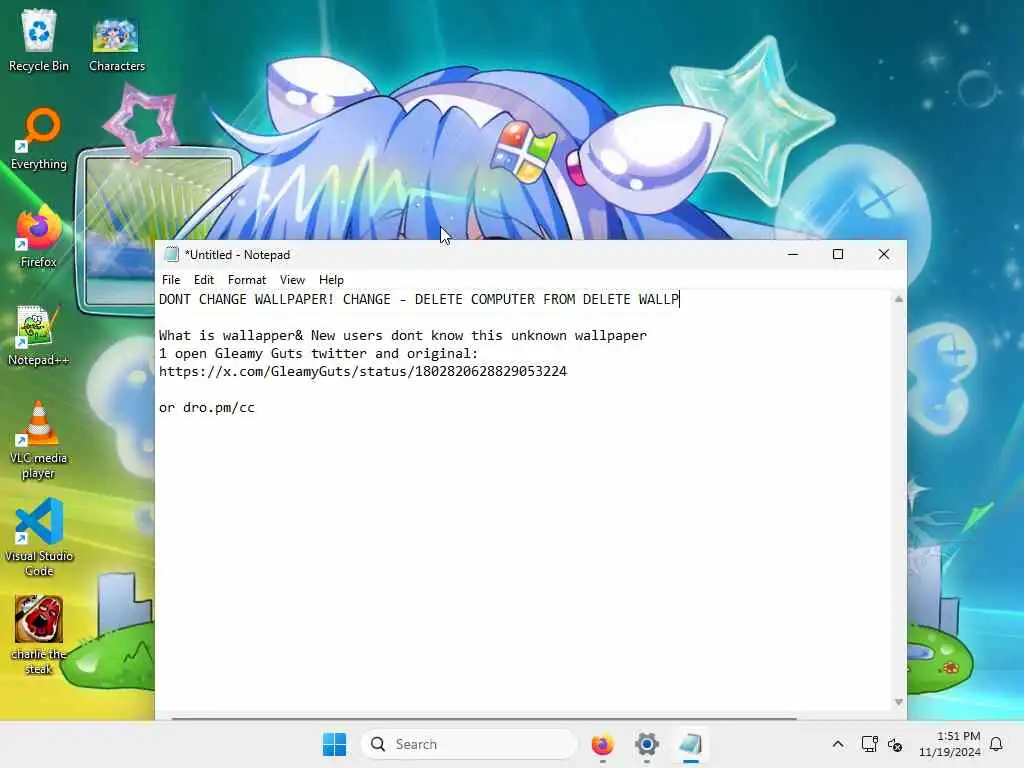Click Firefox icon in the taskbar
The width and height of the screenshot is (1024, 768).
pyautogui.click(x=602, y=744)
